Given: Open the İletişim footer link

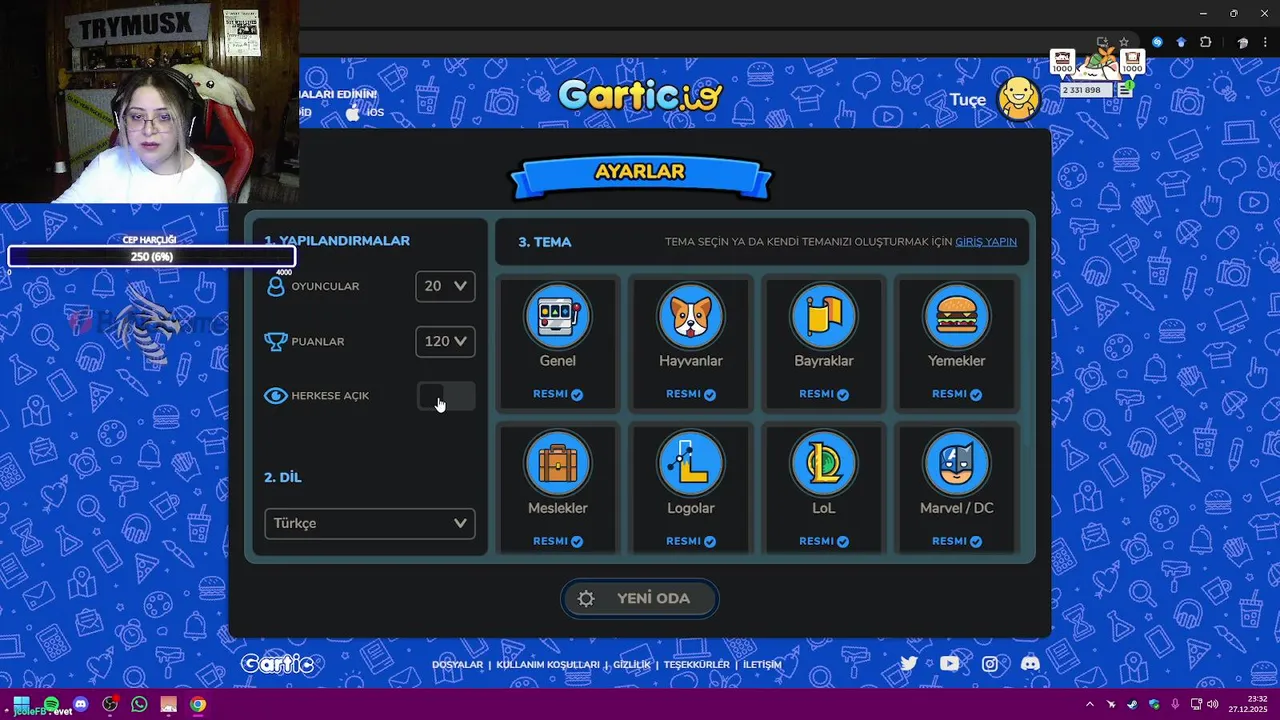Looking at the screenshot, I should coord(762,664).
